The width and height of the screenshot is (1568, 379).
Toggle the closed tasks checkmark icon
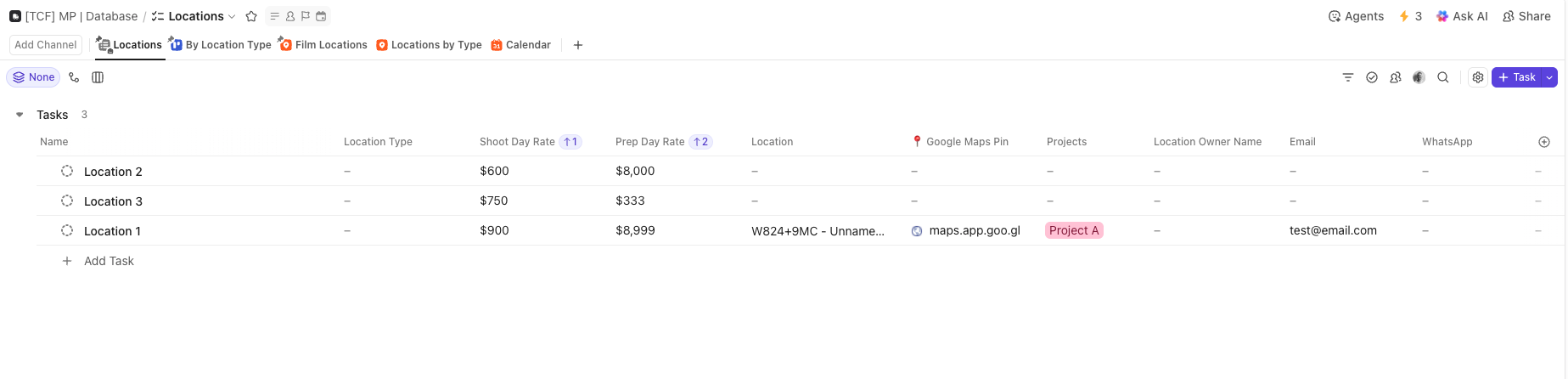1371,77
